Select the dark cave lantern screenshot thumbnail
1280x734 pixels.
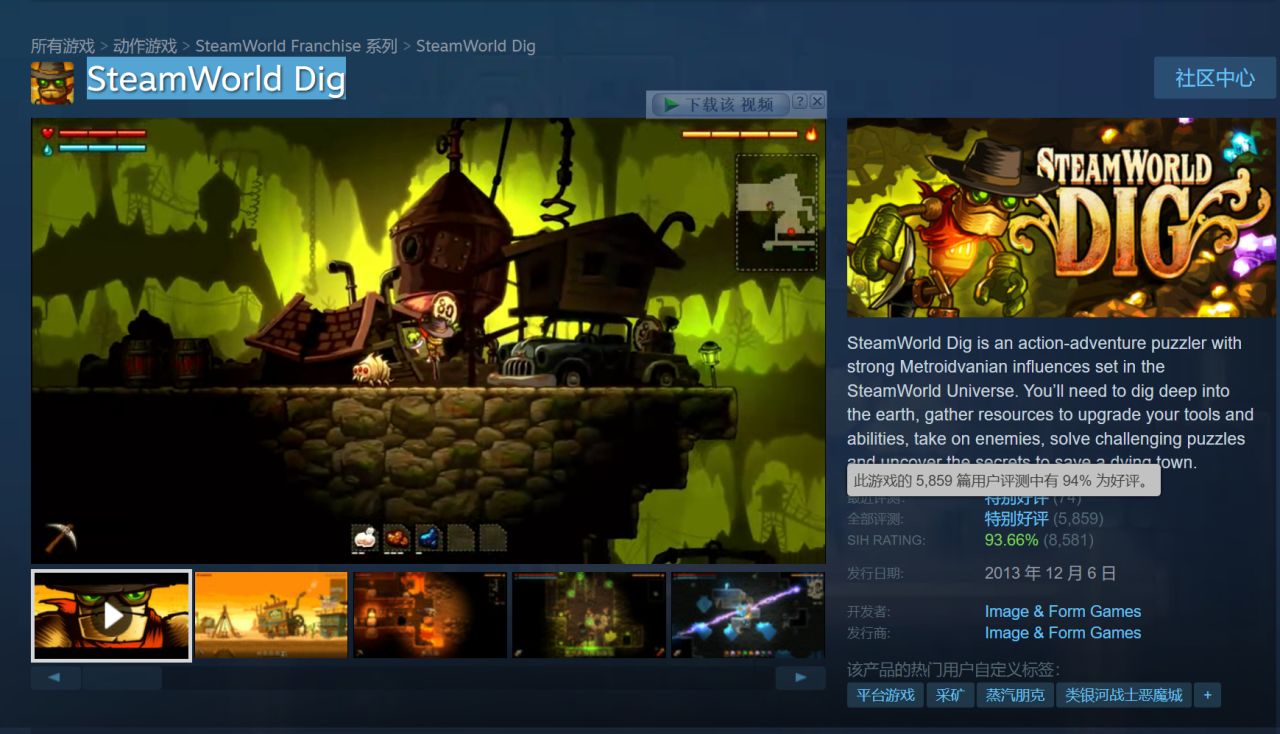pos(430,615)
